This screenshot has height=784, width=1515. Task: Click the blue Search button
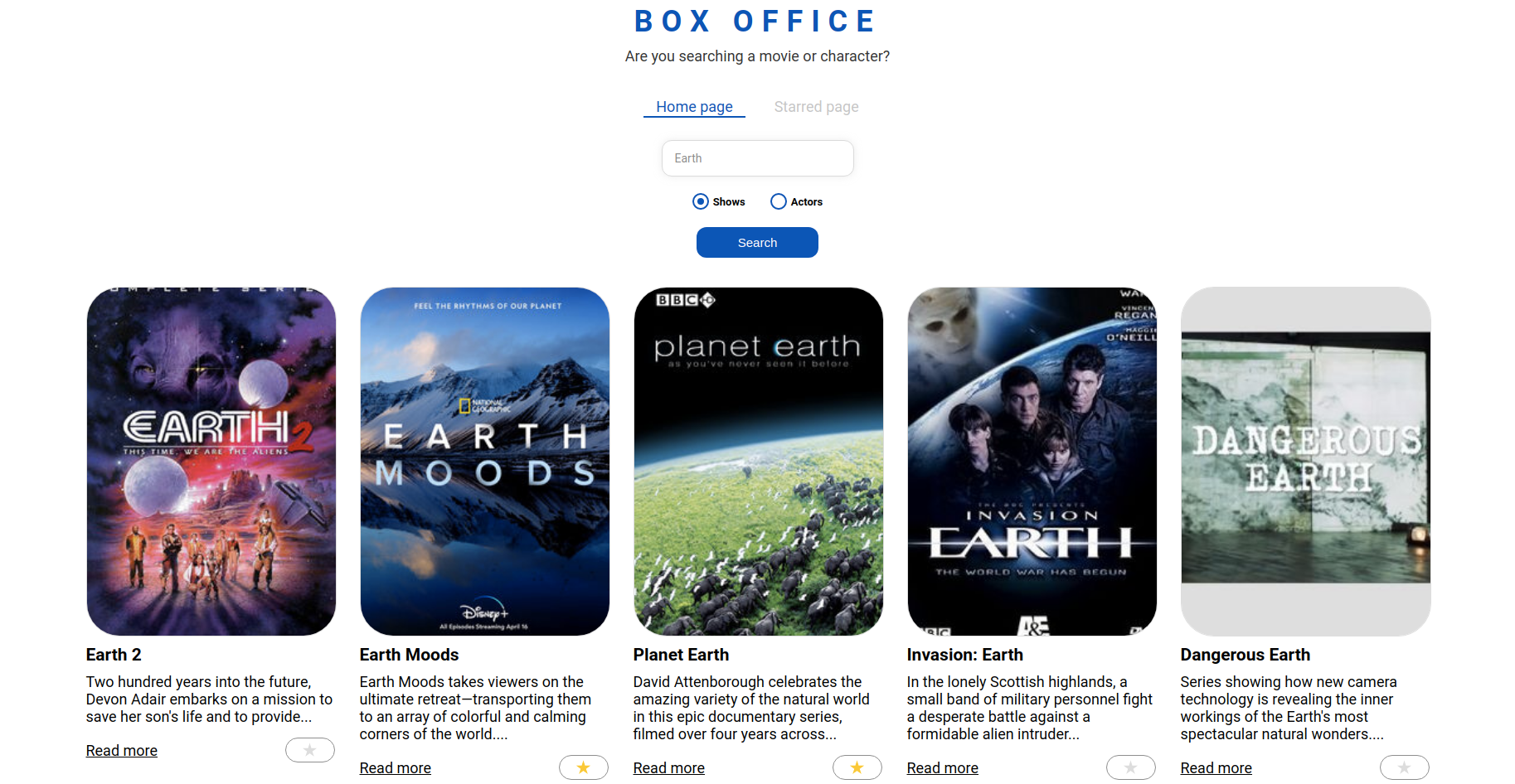(757, 243)
